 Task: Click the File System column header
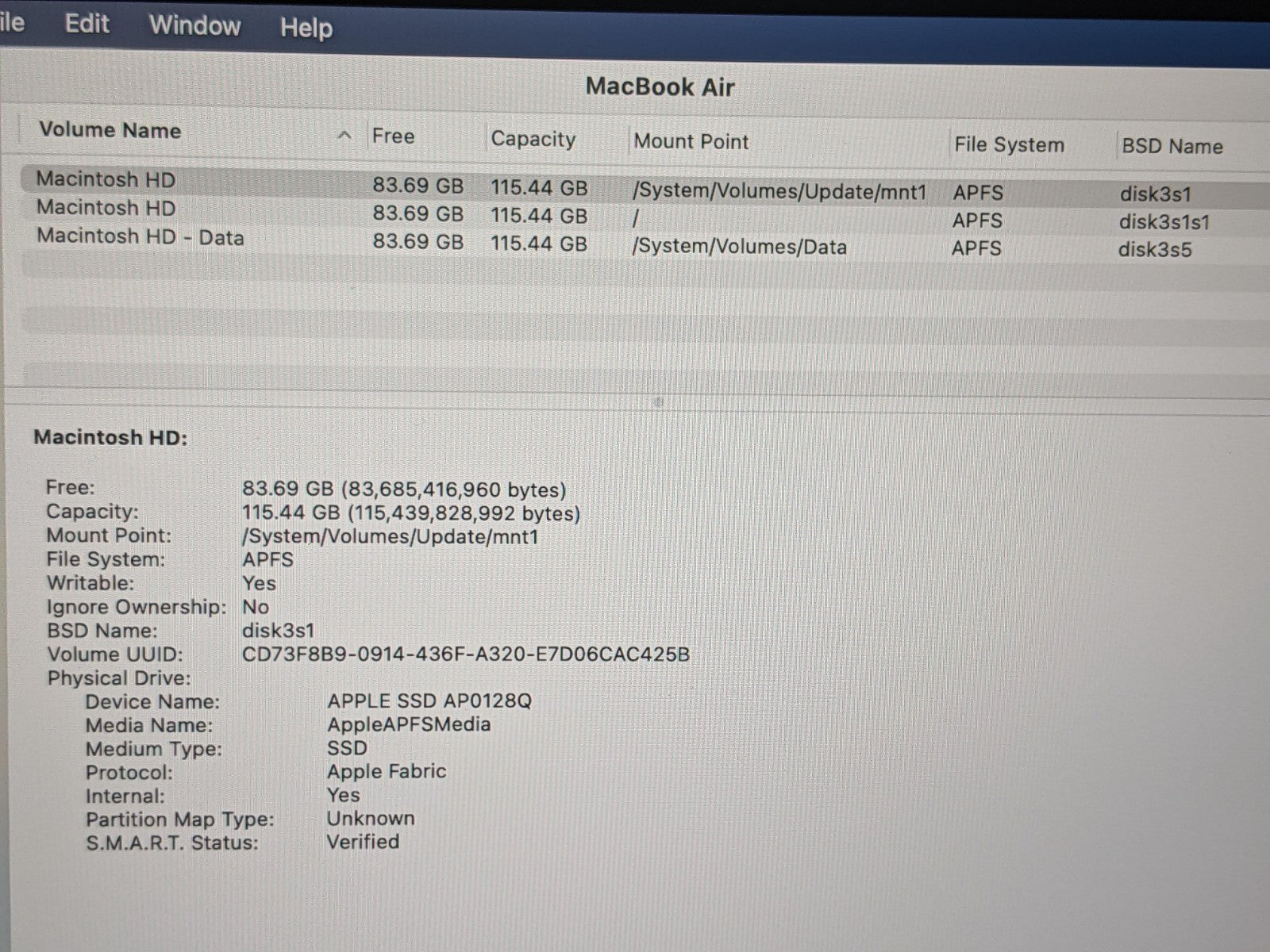(x=1008, y=145)
